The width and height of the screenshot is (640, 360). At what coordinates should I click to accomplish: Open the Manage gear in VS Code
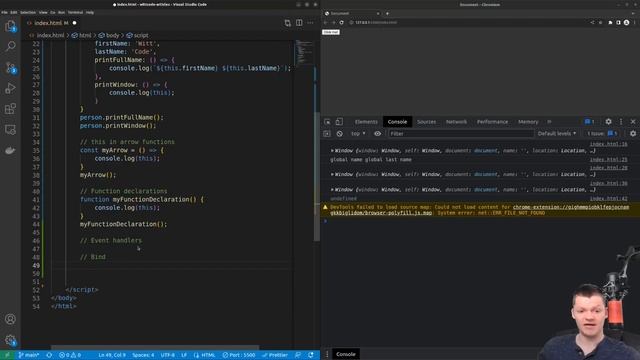(x=10, y=340)
